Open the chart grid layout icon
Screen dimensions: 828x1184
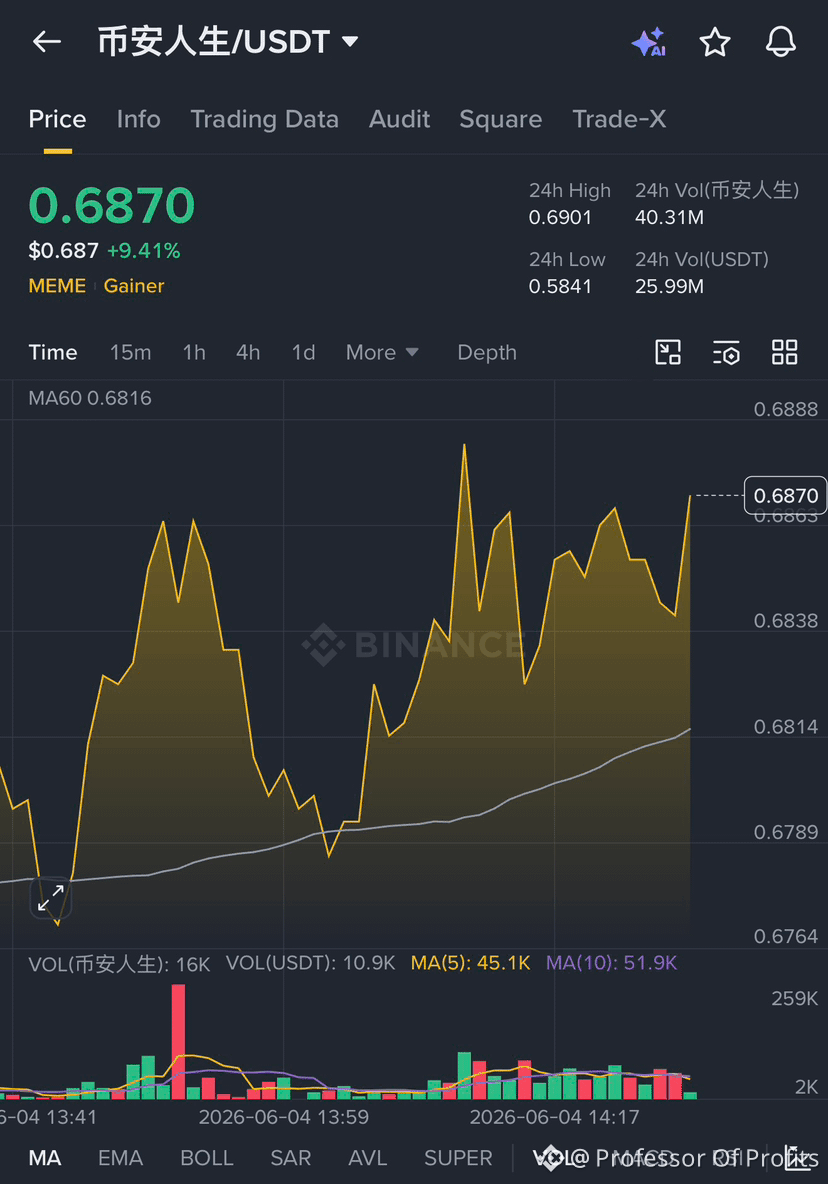point(784,353)
